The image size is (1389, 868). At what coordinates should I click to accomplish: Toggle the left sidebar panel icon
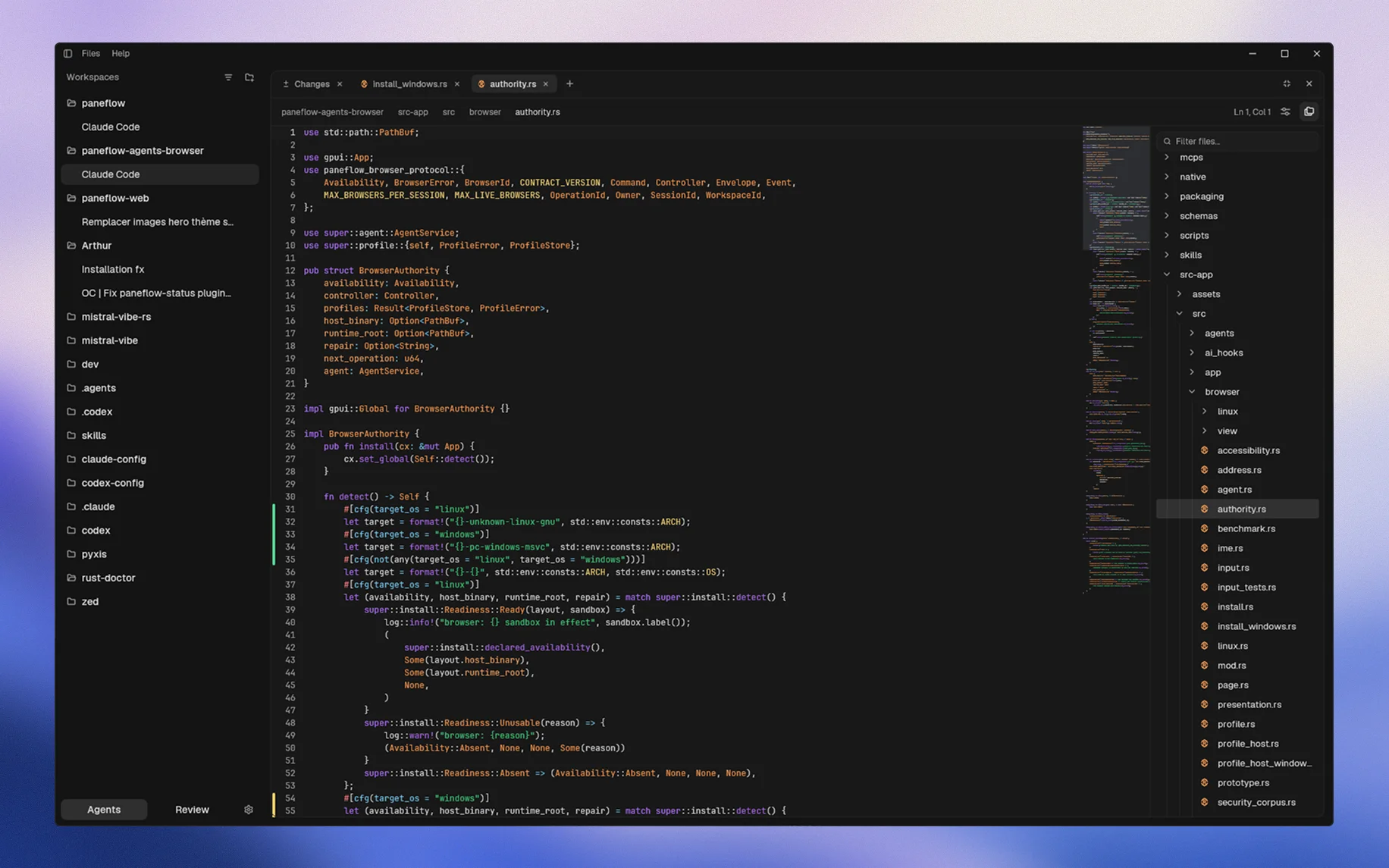(68, 53)
